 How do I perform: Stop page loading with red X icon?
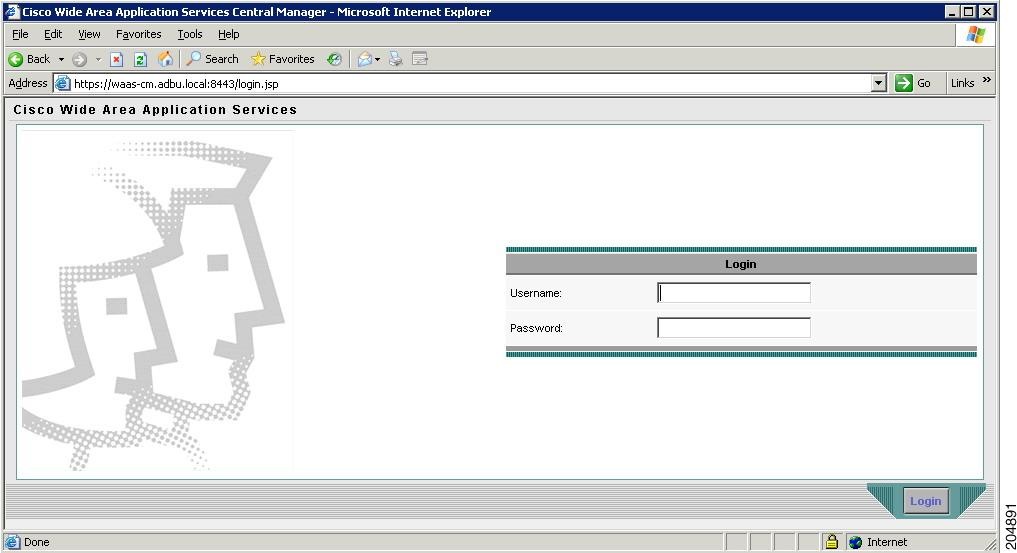click(117, 60)
